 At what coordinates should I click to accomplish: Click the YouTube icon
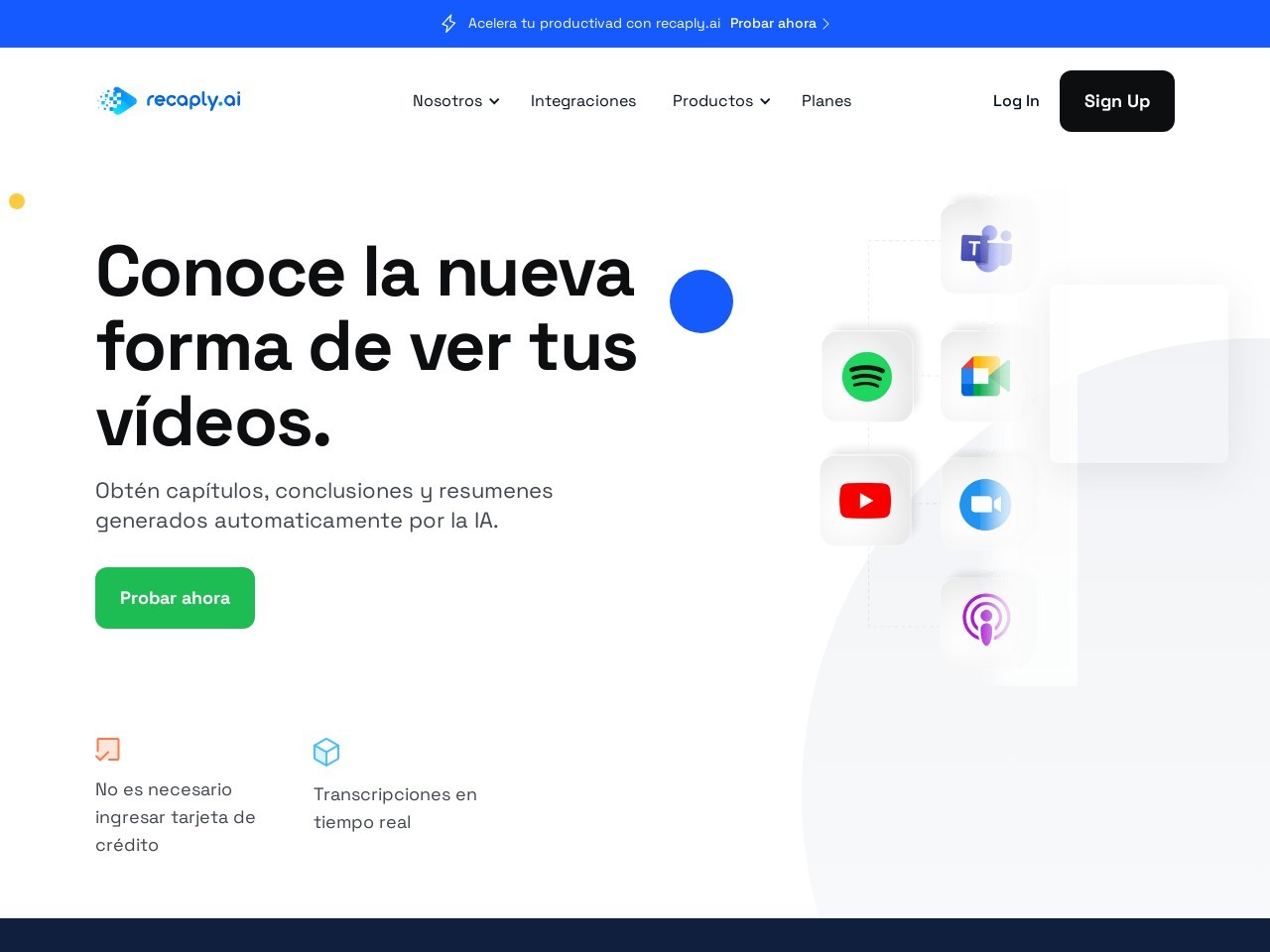click(865, 501)
